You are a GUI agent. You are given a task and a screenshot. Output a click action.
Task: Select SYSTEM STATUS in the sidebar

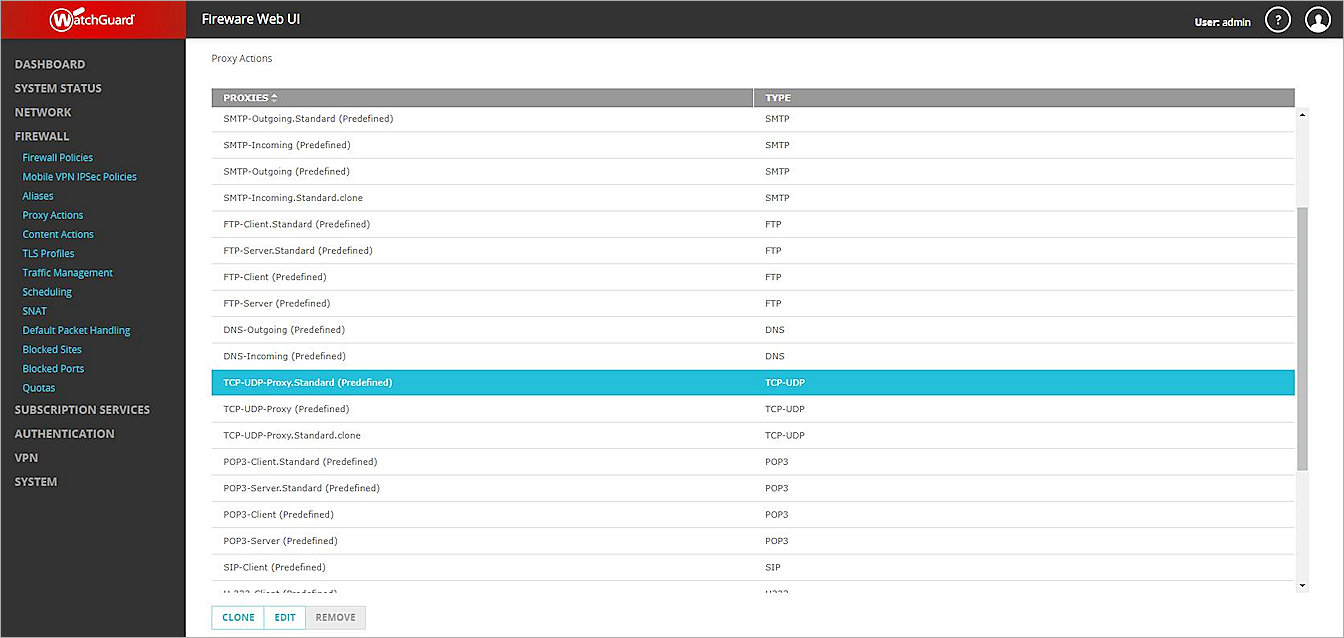click(56, 88)
